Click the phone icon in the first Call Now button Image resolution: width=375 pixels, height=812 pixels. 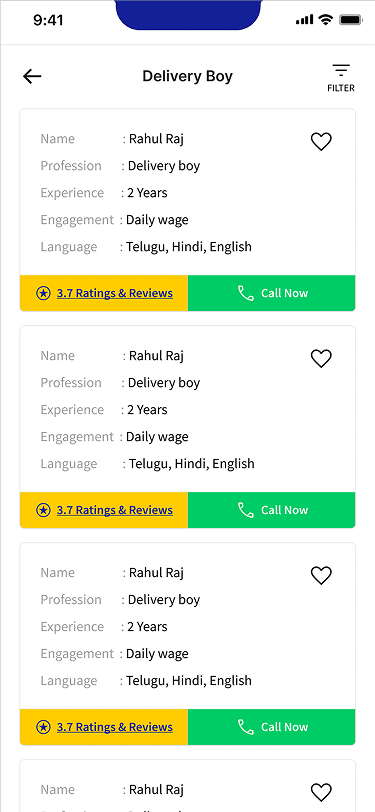click(246, 293)
